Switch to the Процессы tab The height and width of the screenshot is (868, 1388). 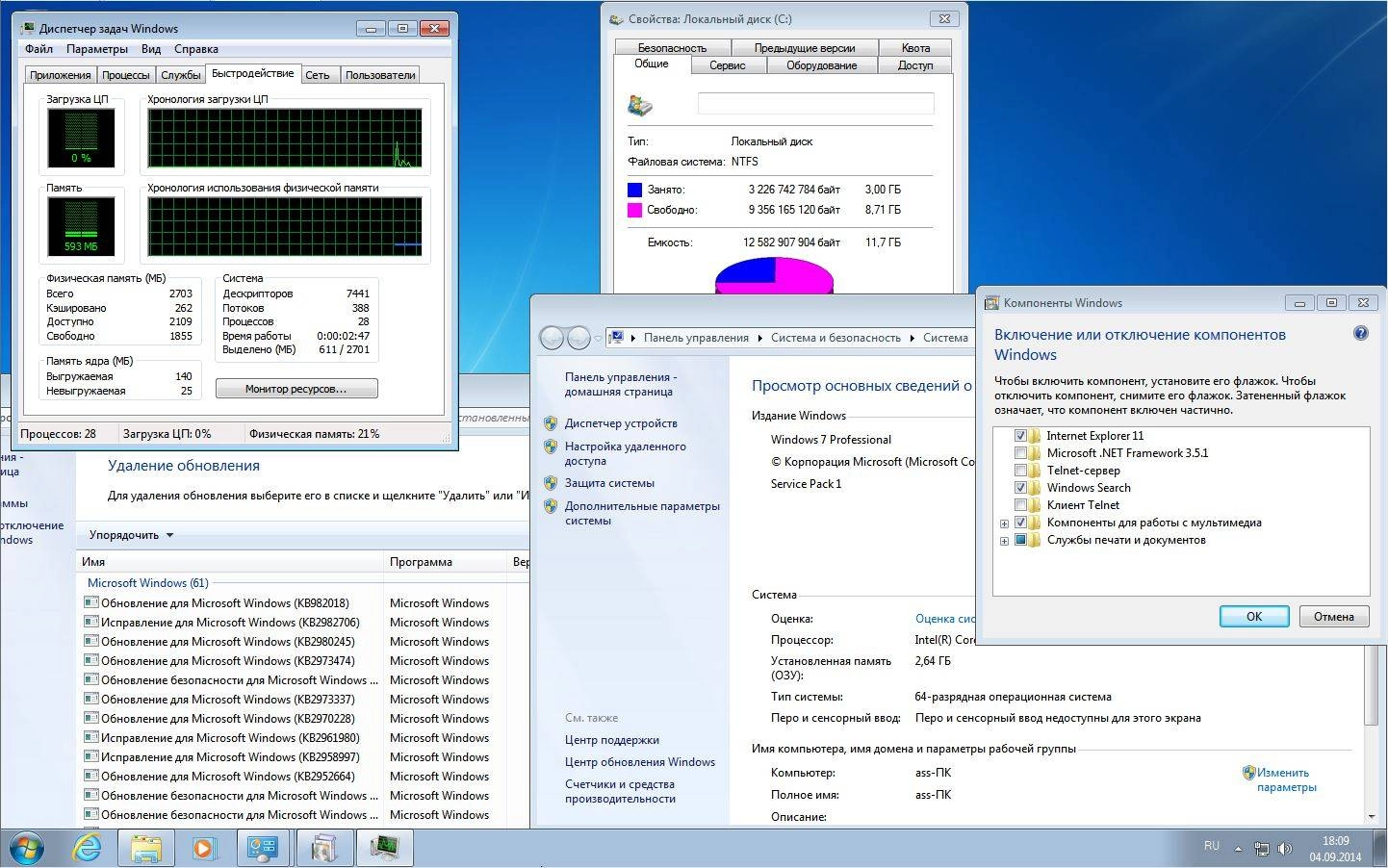click(126, 75)
